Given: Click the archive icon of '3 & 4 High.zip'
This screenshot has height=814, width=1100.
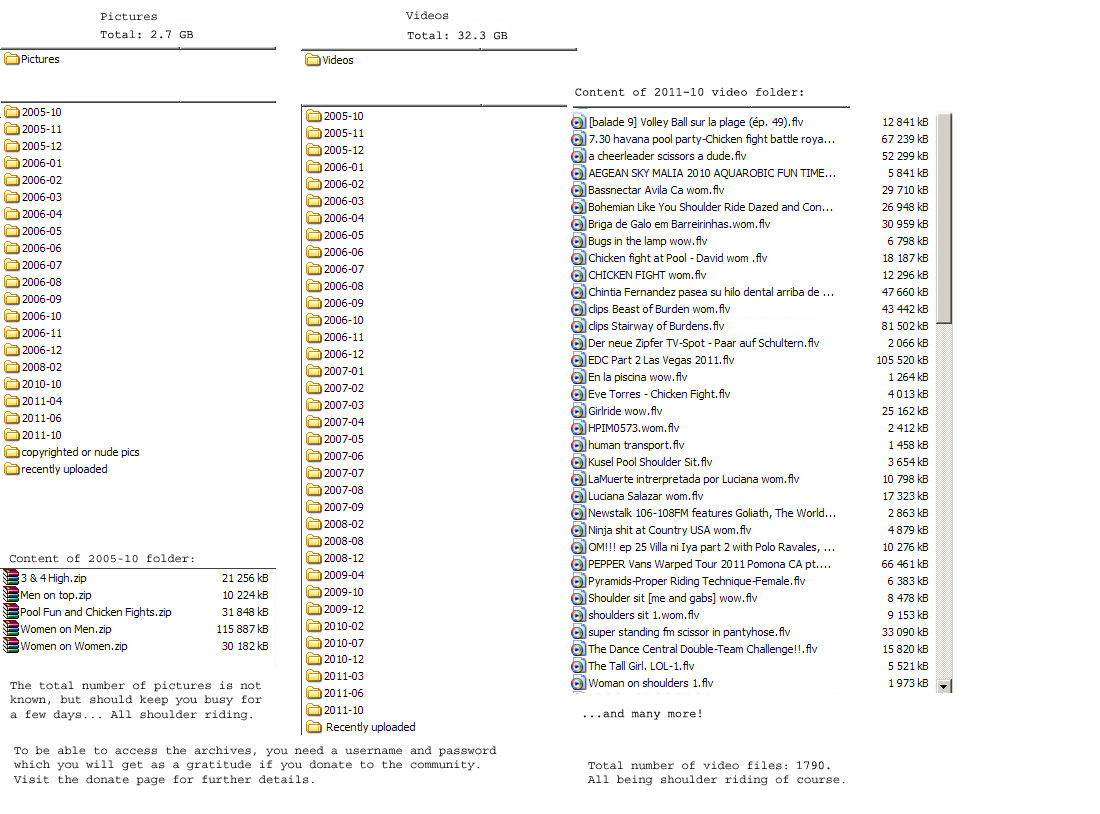Looking at the screenshot, I should (11, 578).
